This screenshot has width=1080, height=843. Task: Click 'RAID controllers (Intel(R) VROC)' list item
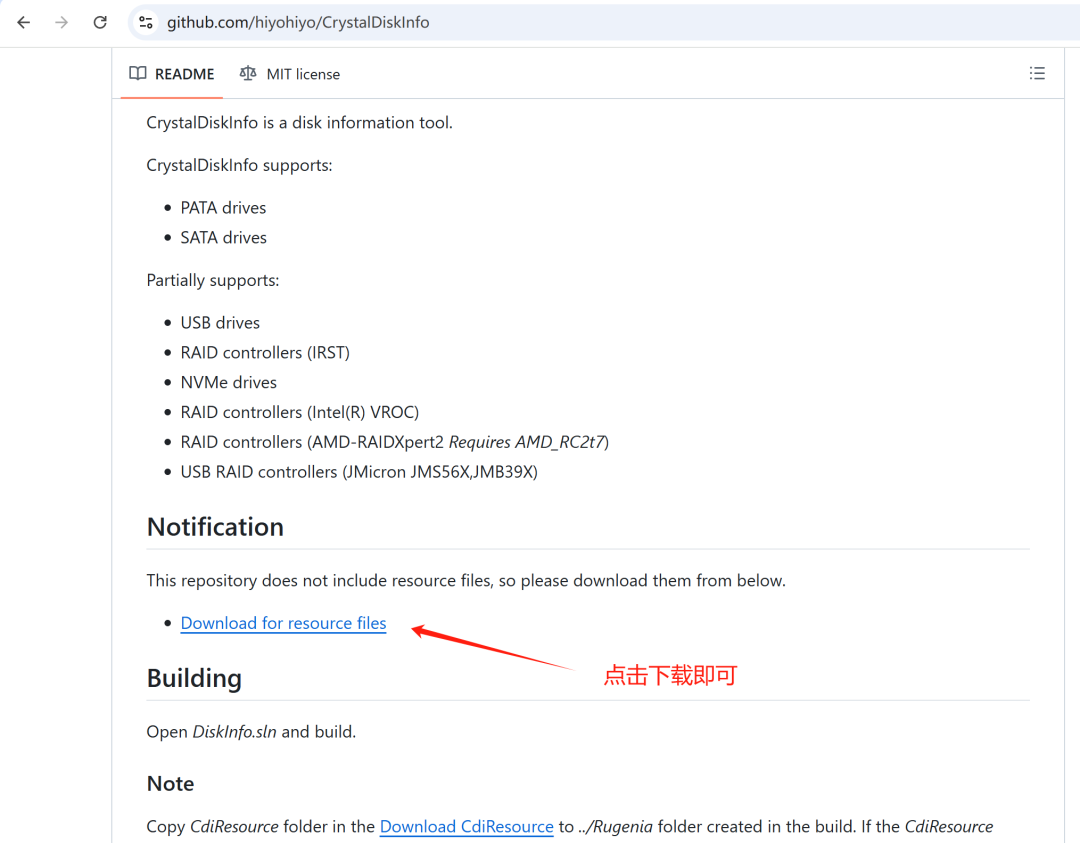pyautogui.click(x=300, y=412)
